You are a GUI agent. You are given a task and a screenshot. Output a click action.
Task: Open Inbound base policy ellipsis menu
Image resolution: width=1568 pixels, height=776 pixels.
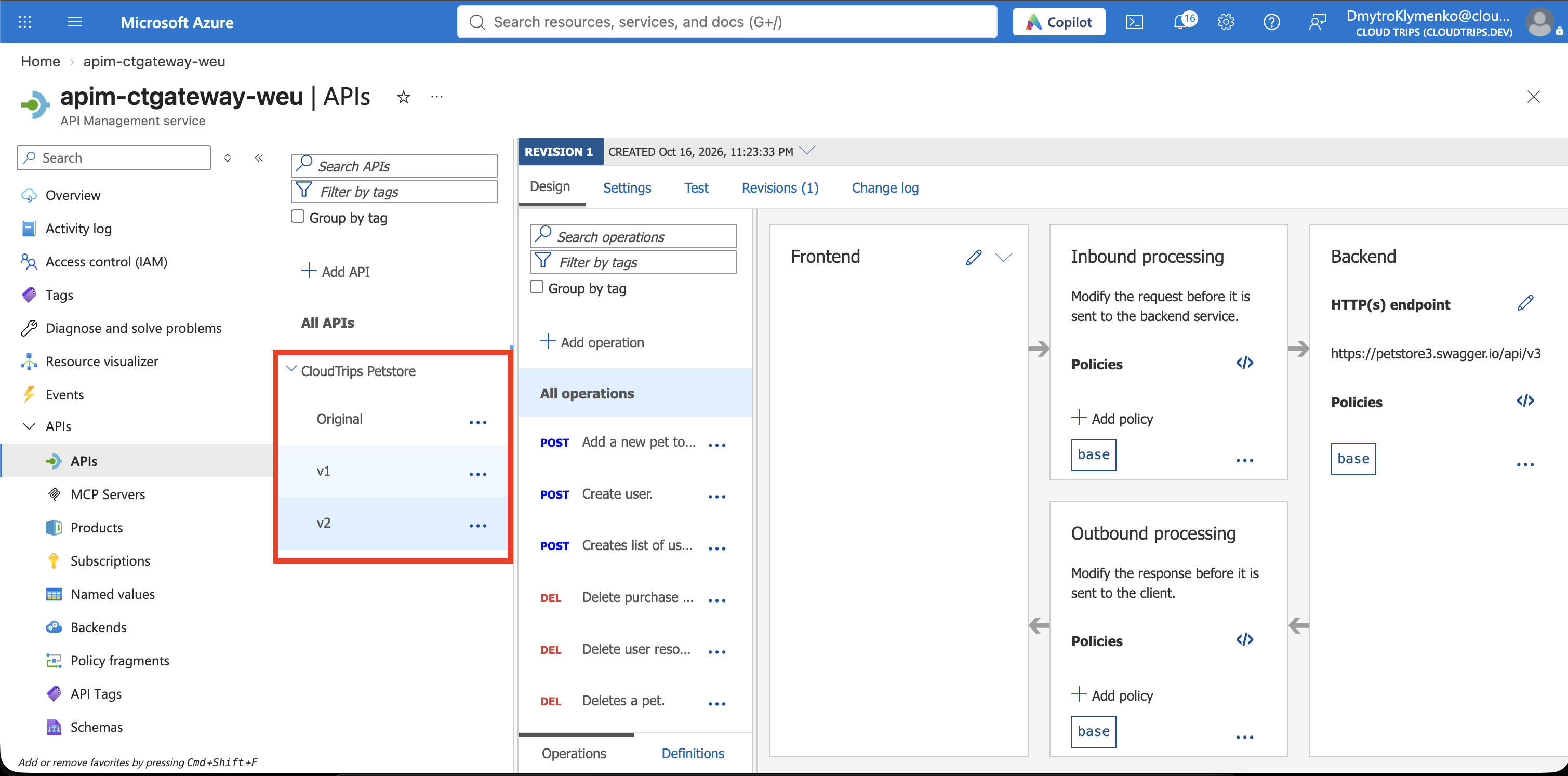[1245, 461]
